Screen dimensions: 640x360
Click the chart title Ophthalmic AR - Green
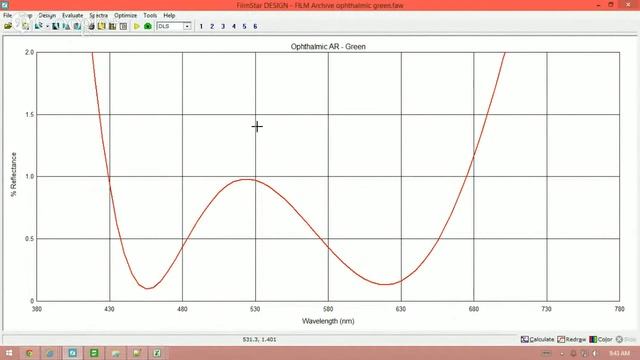tap(328, 47)
